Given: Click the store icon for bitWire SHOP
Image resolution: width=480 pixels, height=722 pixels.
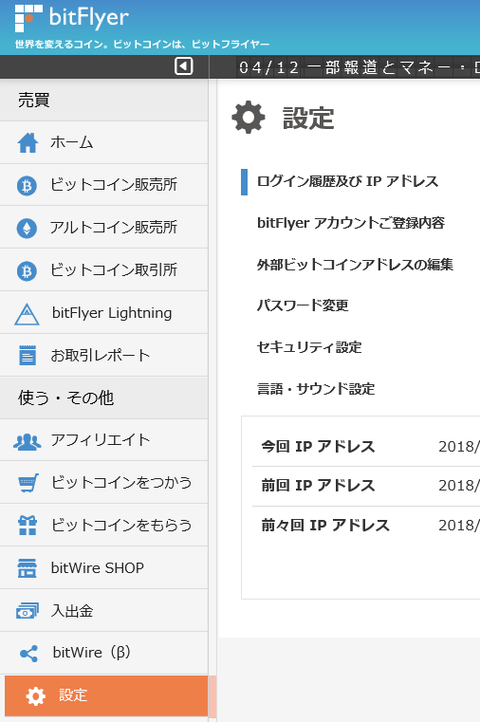Looking at the screenshot, I should click(x=27, y=568).
